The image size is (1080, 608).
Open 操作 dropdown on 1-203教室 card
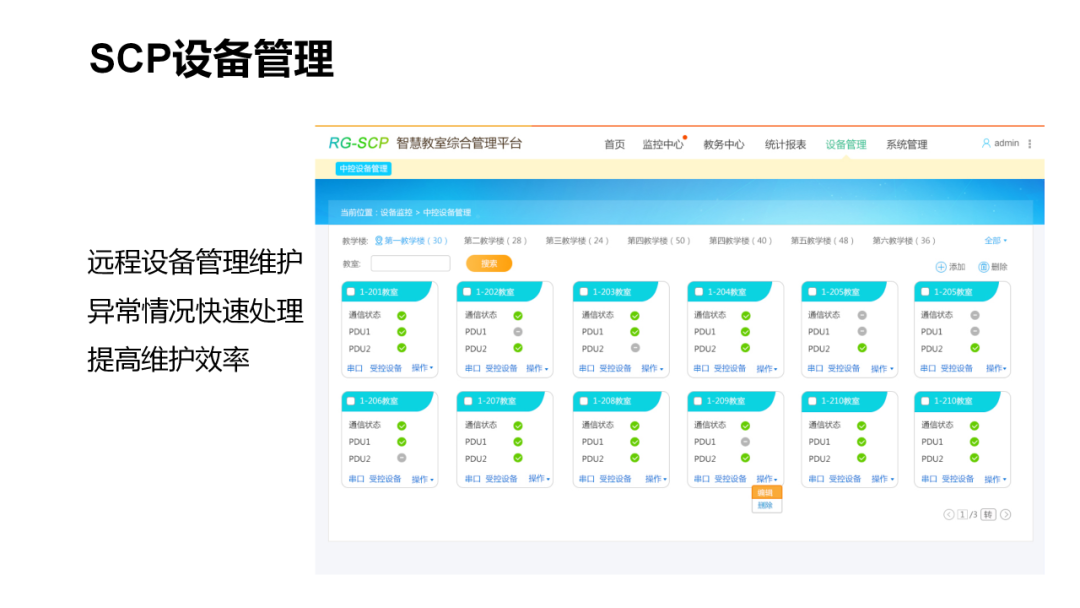[652, 368]
